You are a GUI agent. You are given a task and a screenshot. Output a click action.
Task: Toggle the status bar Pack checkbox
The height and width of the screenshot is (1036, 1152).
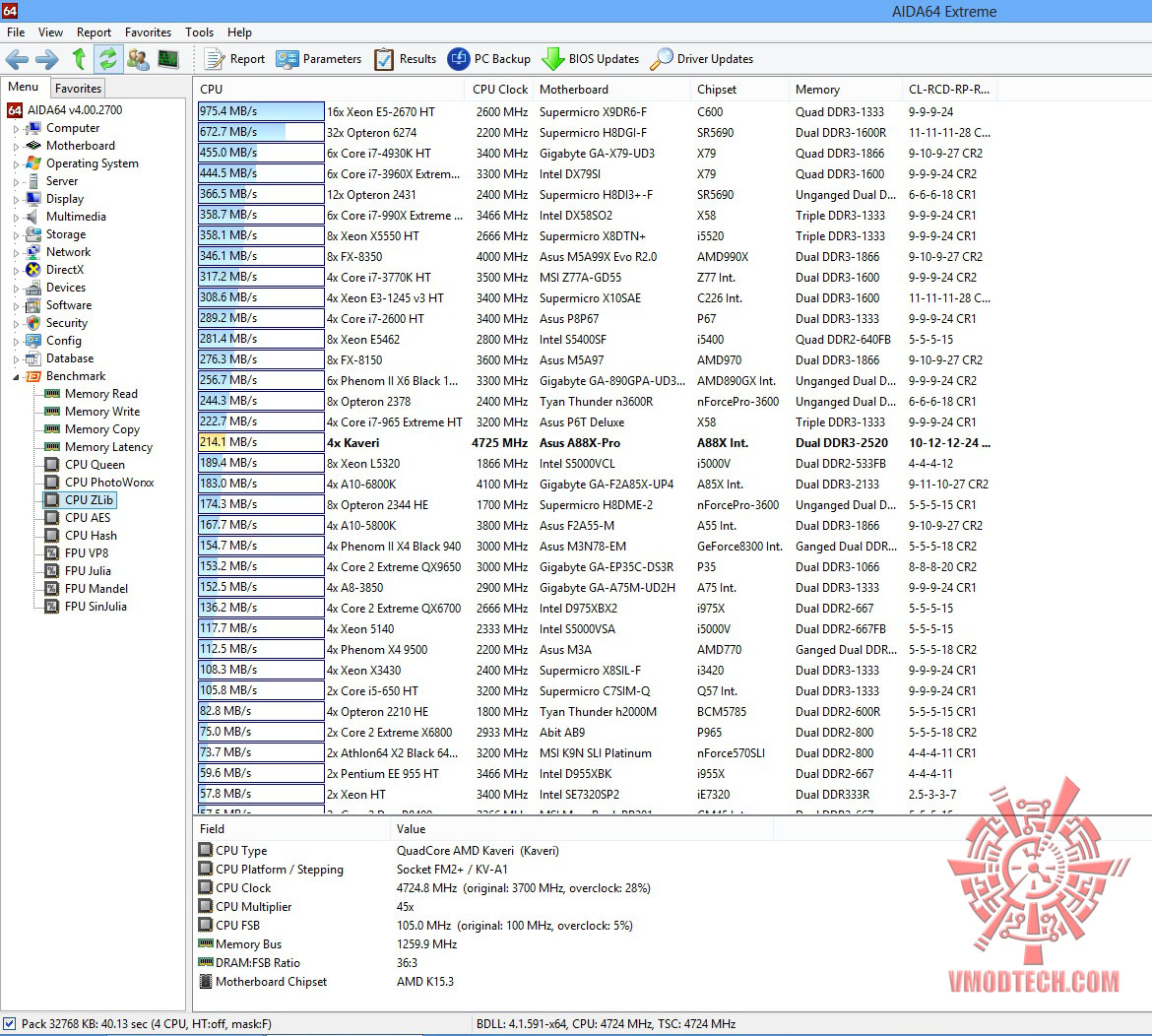[9, 1023]
